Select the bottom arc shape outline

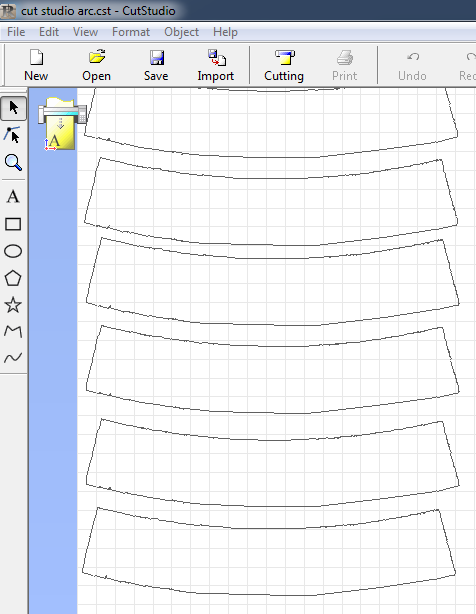point(269,551)
